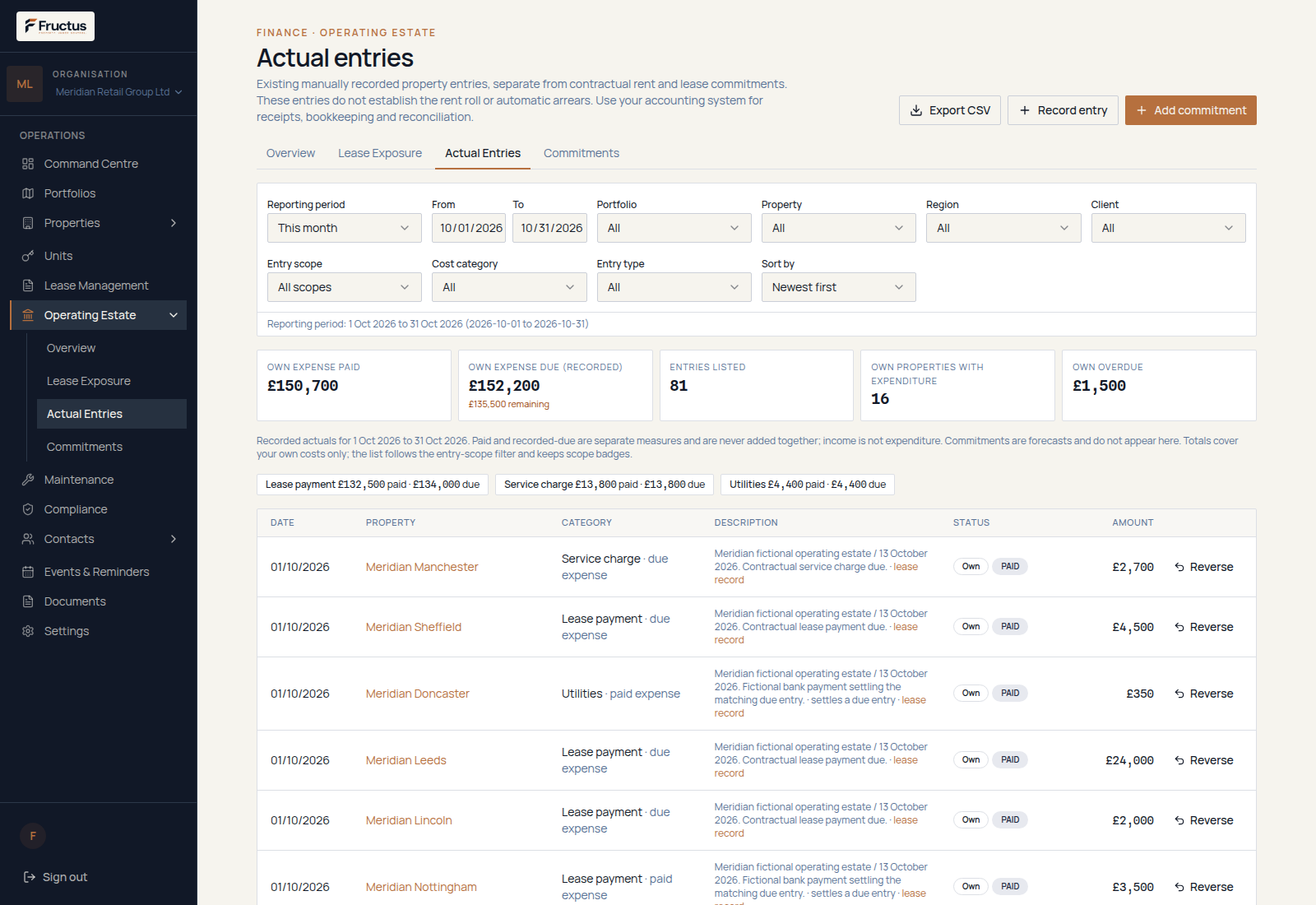Click the Documents file icon
Viewport: 1316px width, 905px height.
click(x=28, y=601)
